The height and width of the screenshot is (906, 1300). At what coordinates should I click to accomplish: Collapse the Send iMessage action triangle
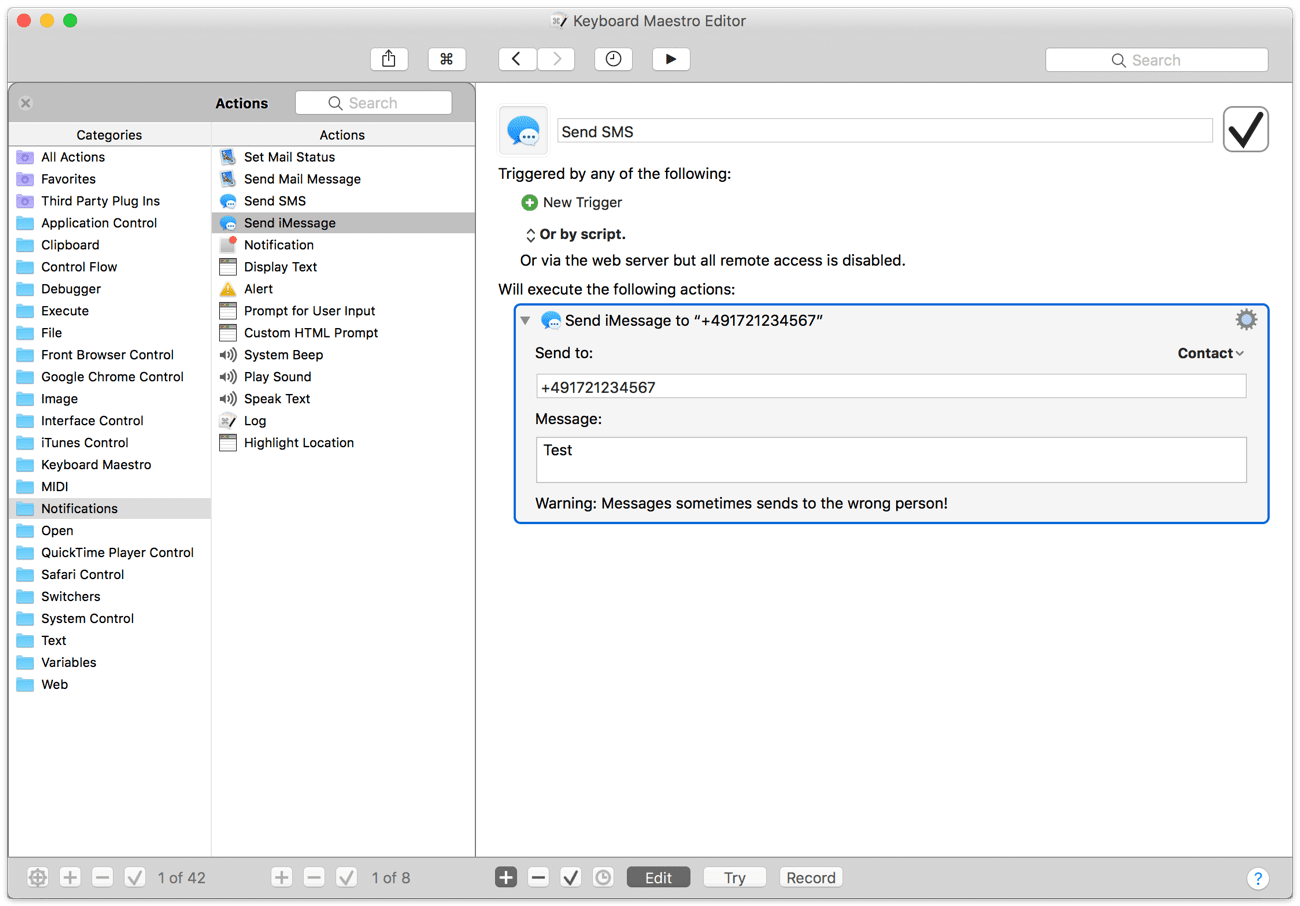(x=525, y=320)
